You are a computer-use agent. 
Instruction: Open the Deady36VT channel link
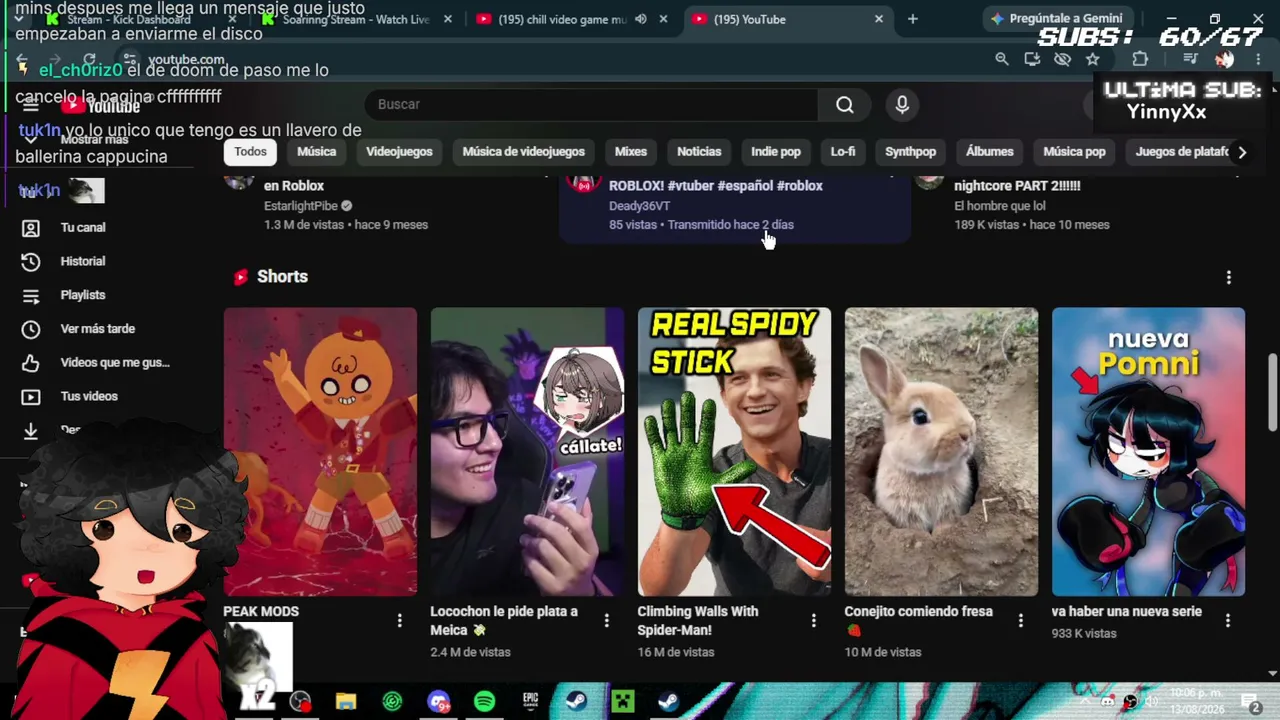(639, 206)
